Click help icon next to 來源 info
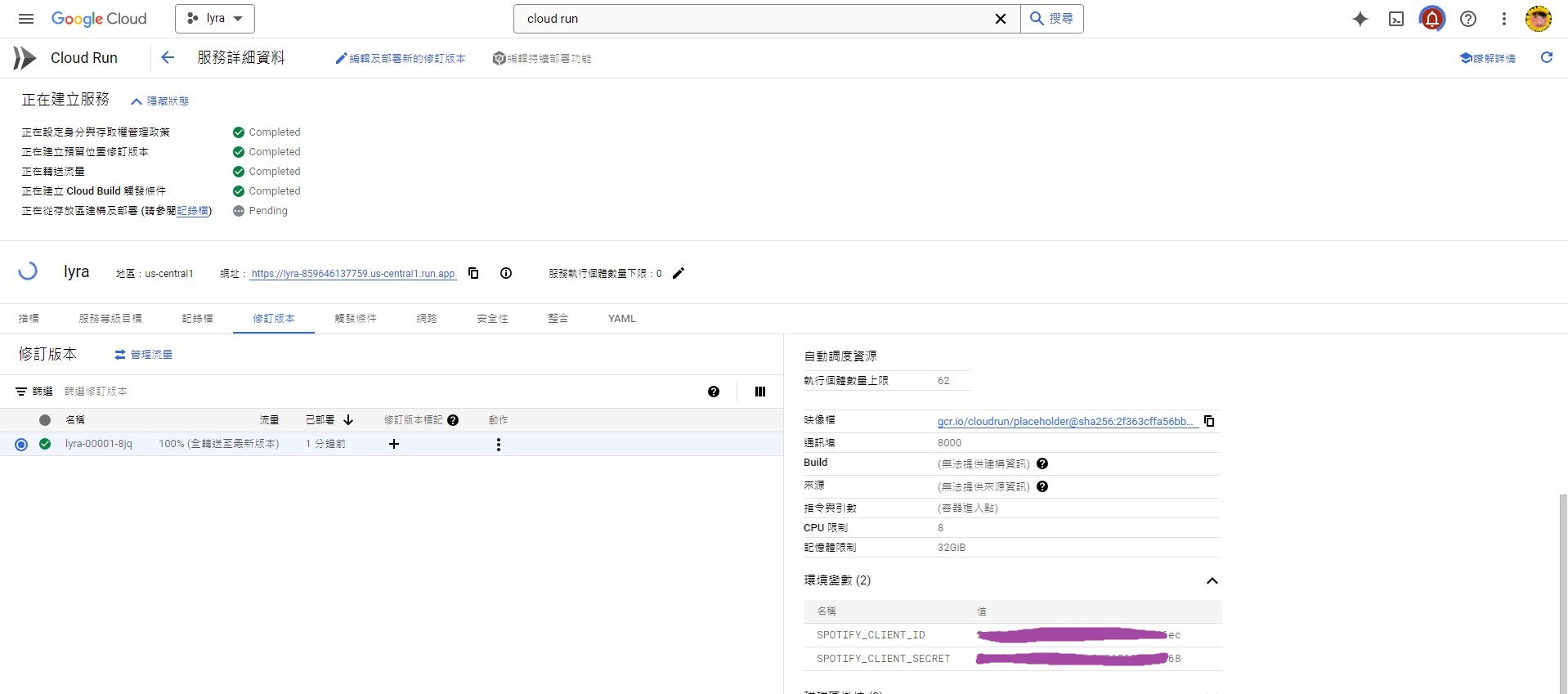The image size is (1568, 694). point(1042,486)
